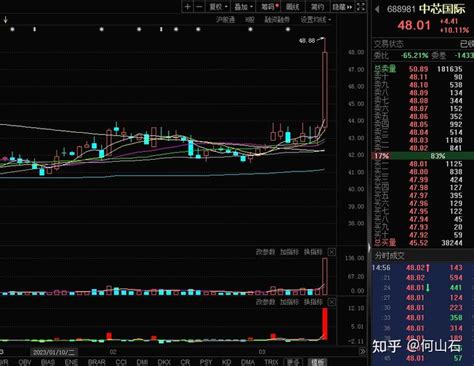474x366 pixels.
Task: Select the ENE indicator tab
Action: click(71, 362)
